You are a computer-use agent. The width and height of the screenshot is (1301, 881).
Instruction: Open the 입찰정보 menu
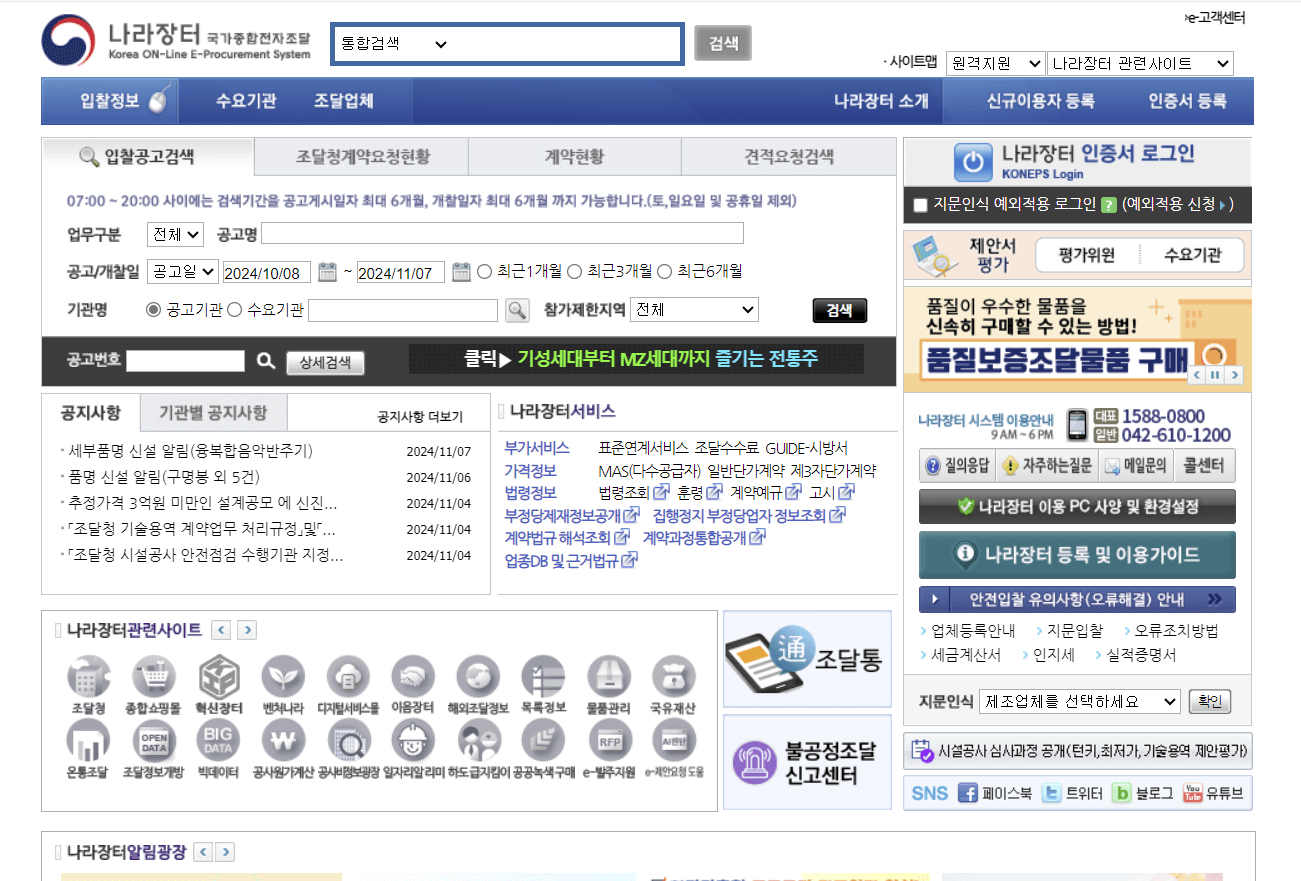(x=110, y=100)
